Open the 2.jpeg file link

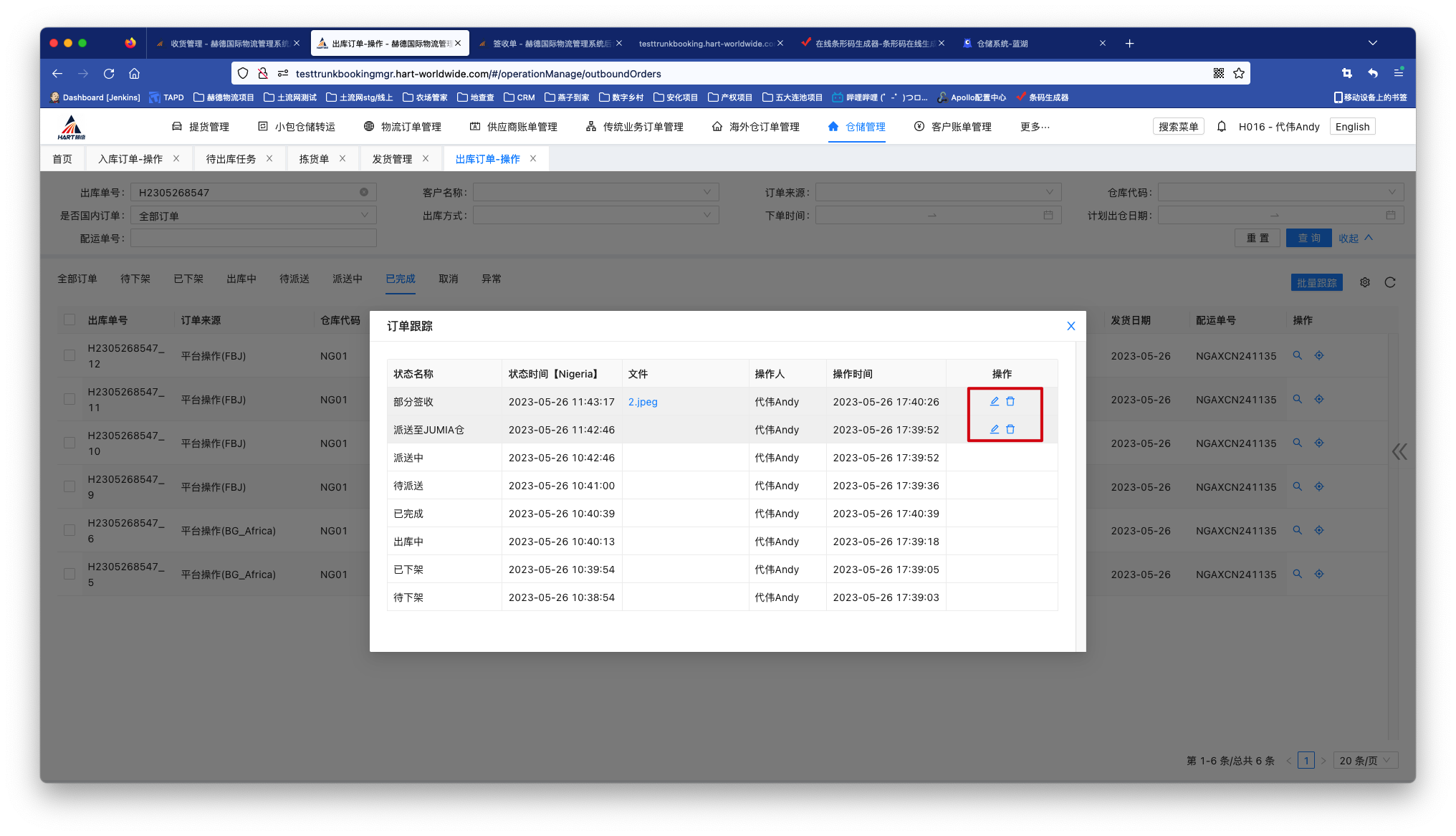click(x=643, y=402)
